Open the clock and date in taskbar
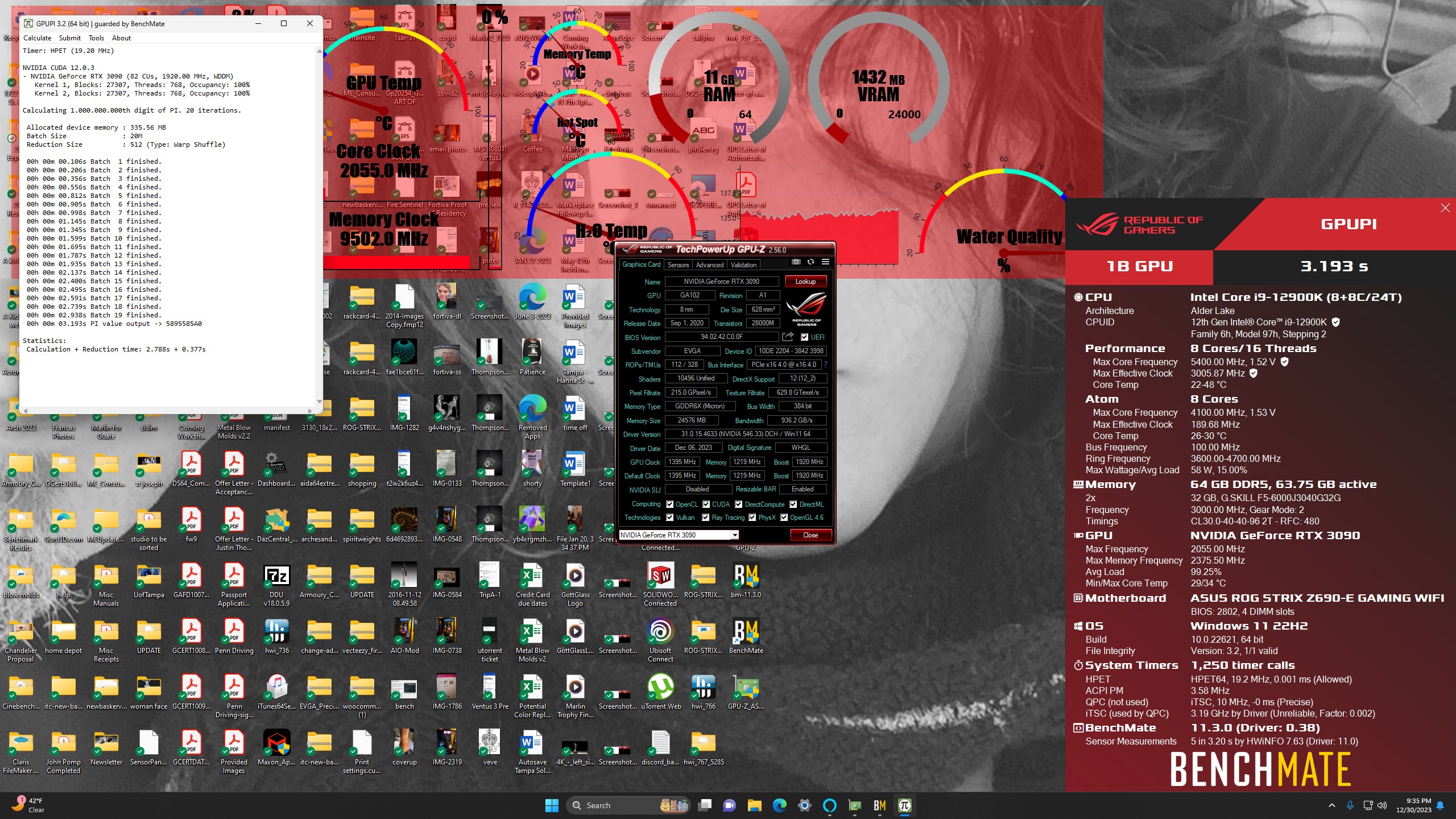Viewport: 1456px width, 819px height. (x=1413, y=805)
